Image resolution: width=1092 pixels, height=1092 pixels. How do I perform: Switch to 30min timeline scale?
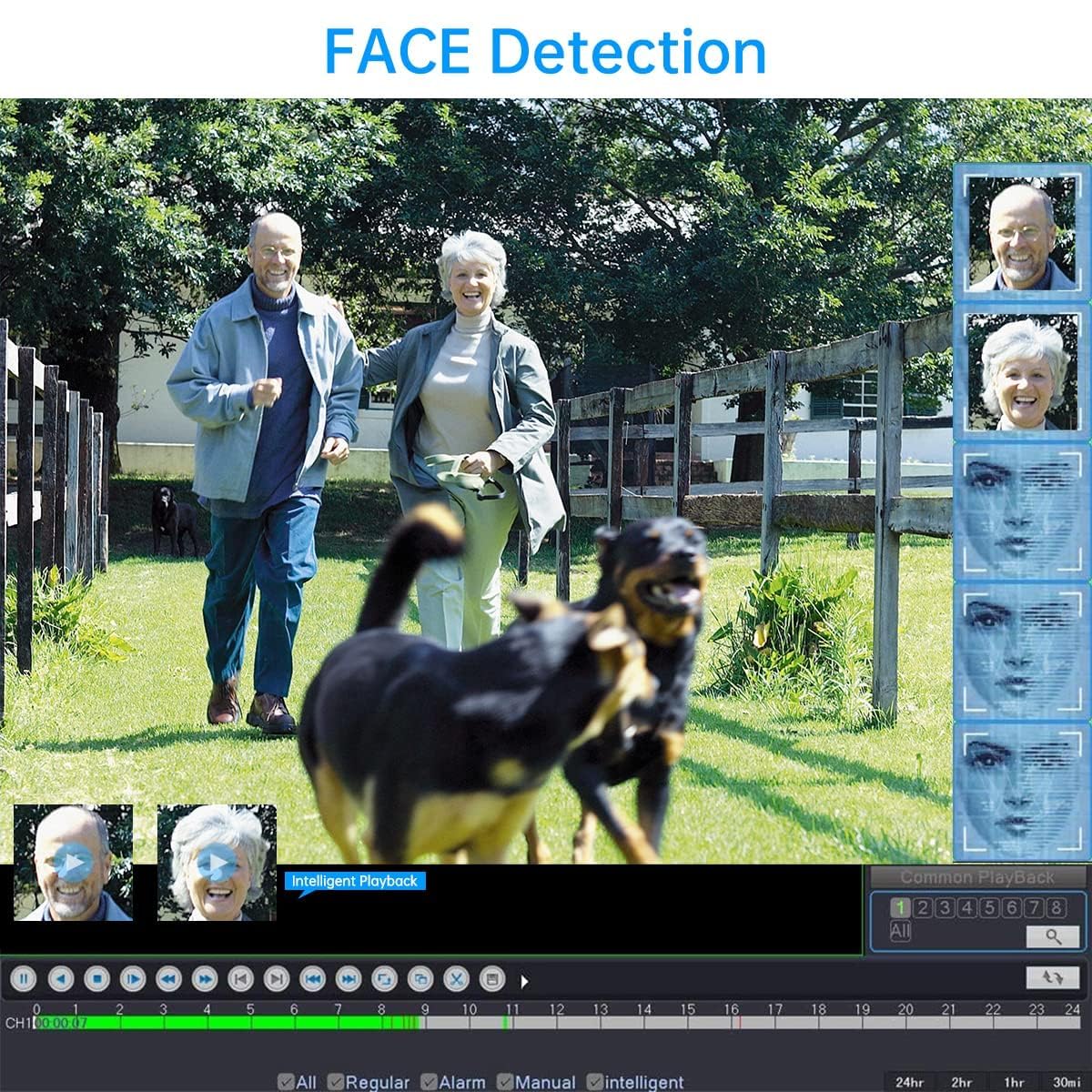(1067, 1082)
